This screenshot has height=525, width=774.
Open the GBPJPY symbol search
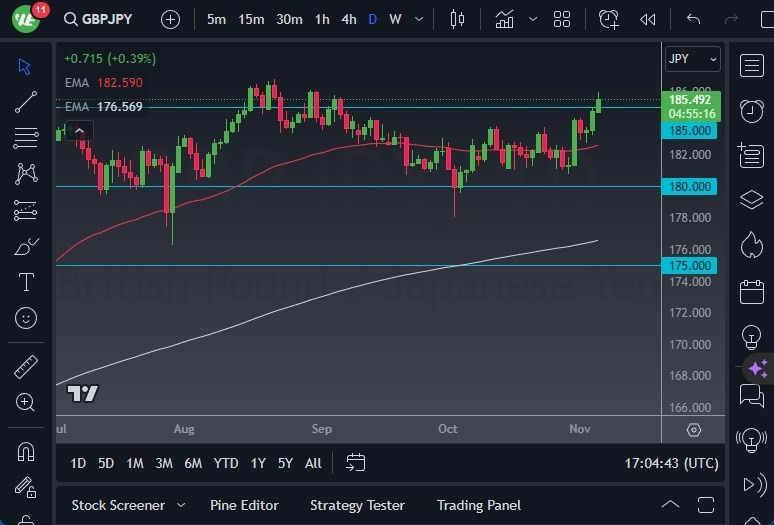point(98,19)
